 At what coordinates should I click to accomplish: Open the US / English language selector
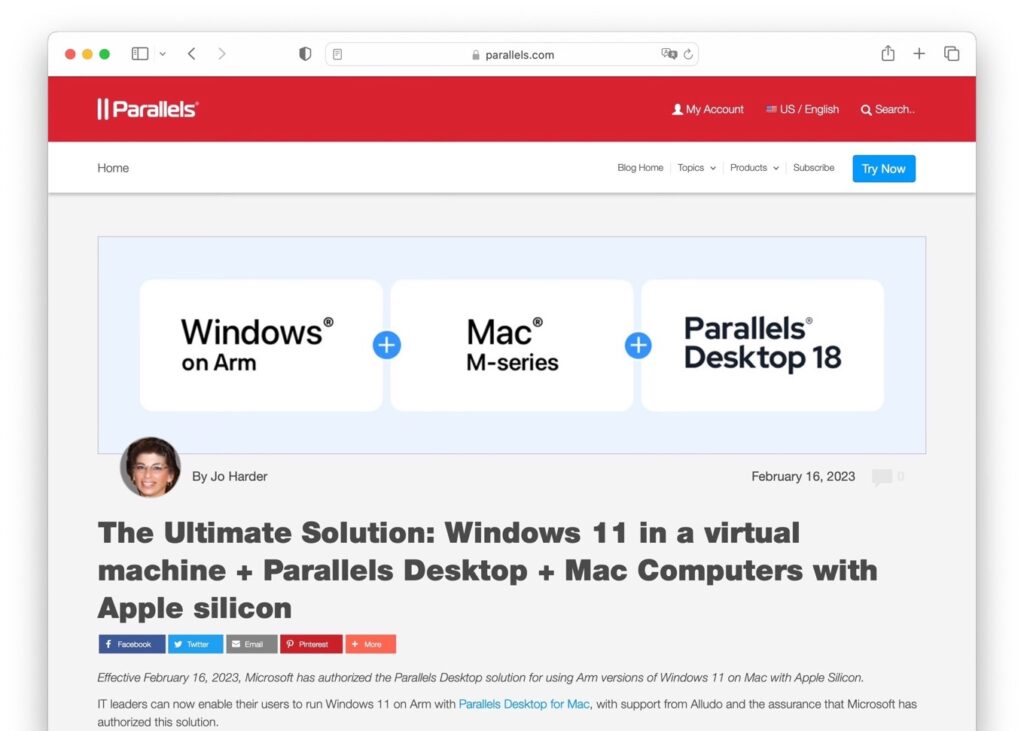pyautogui.click(x=802, y=109)
